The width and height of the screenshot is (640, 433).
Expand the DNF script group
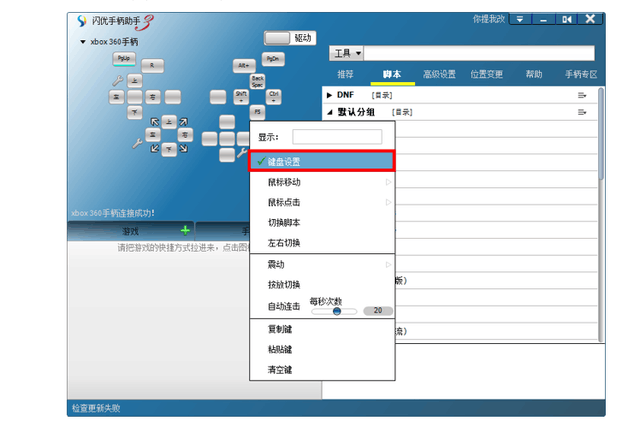coord(329,95)
